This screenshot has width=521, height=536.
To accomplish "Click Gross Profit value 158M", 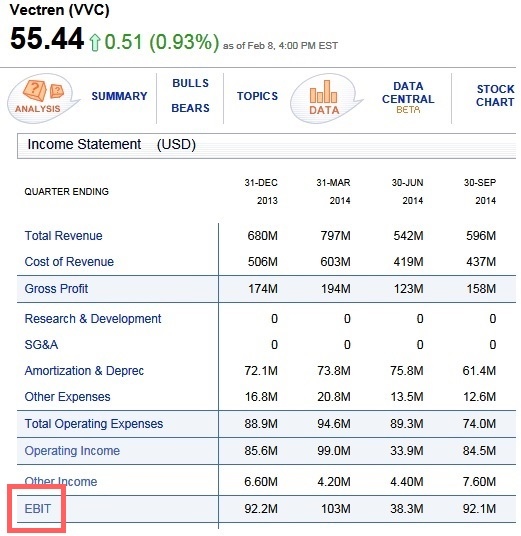I will pos(481,289).
